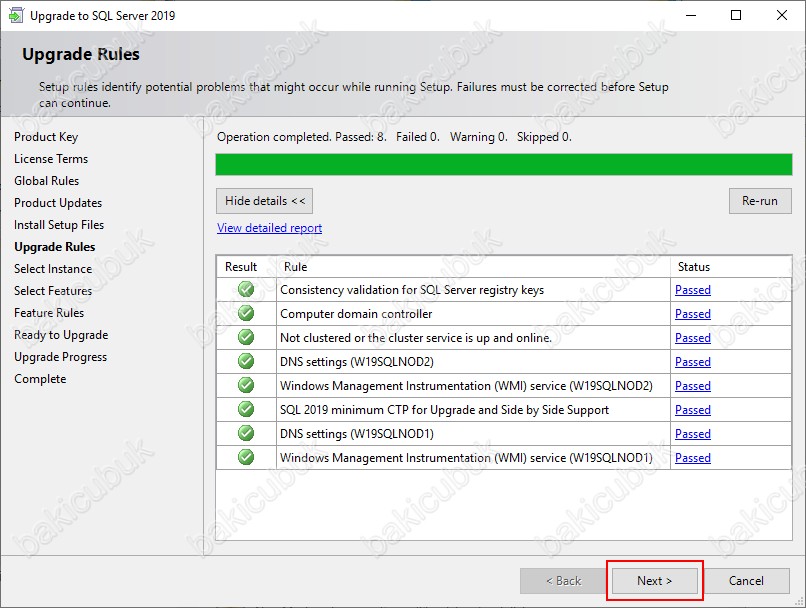Go to the previous step with Back

563,581
